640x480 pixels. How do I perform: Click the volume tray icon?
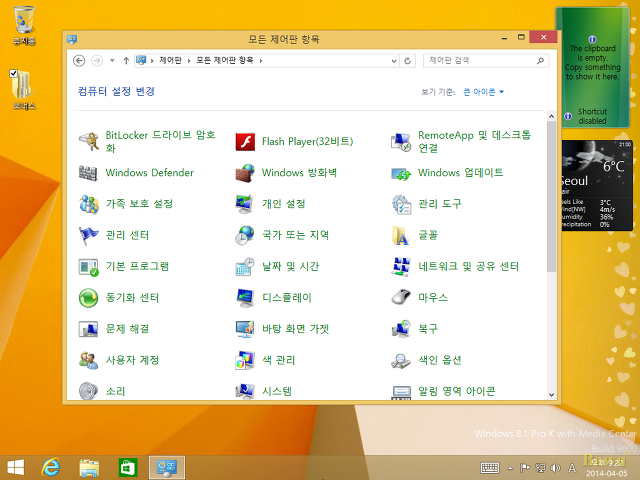pyautogui.click(x=556, y=468)
